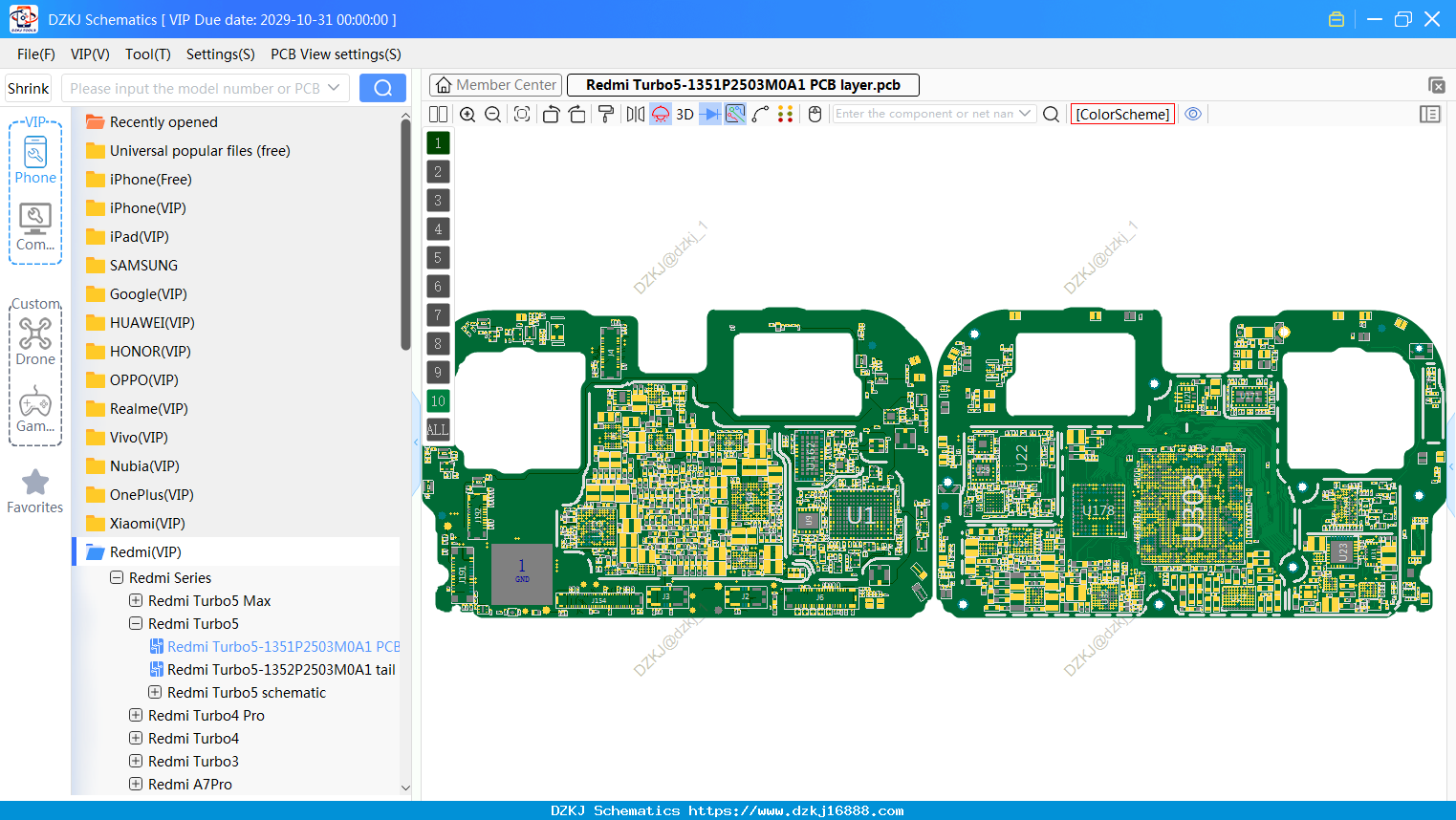Open the Tool(T) menu

click(148, 54)
